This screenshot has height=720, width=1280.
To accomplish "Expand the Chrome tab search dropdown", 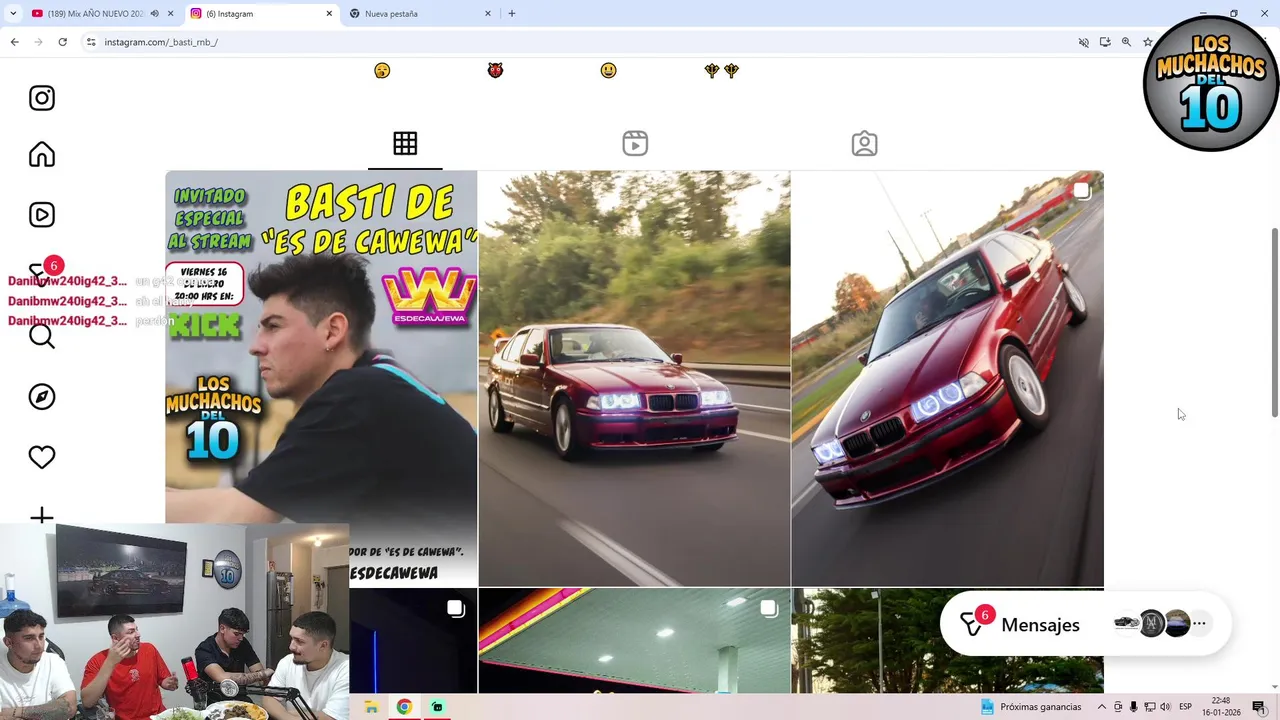I will tap(13, 14).
